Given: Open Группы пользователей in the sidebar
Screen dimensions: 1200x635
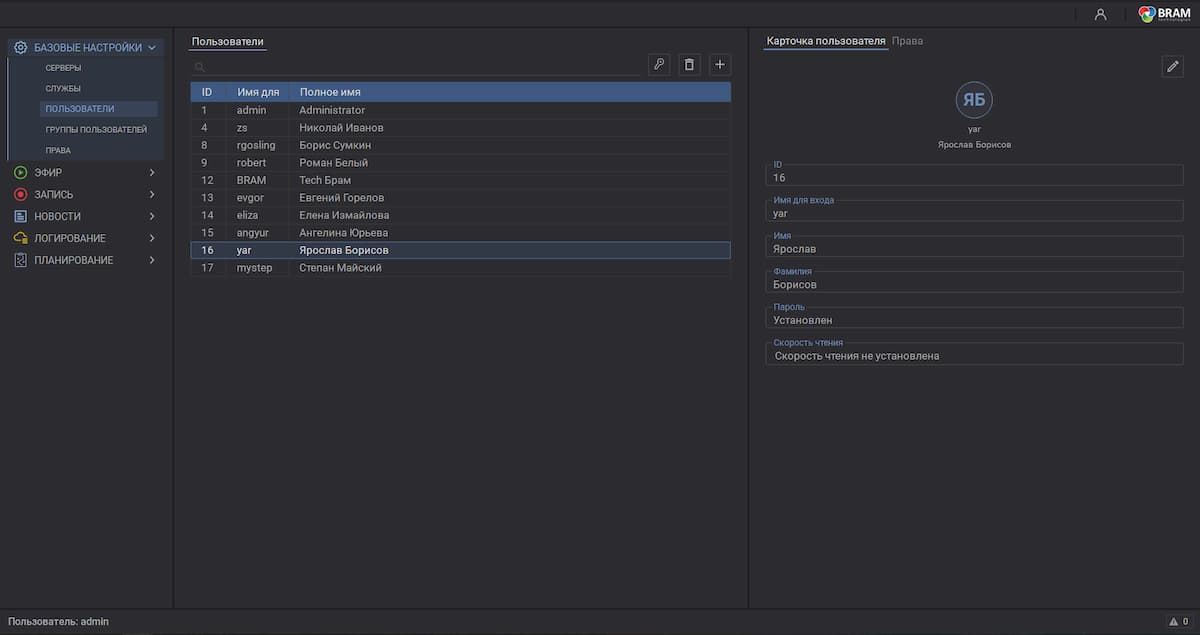Looking at the screenshot, I should coord(96,130).
